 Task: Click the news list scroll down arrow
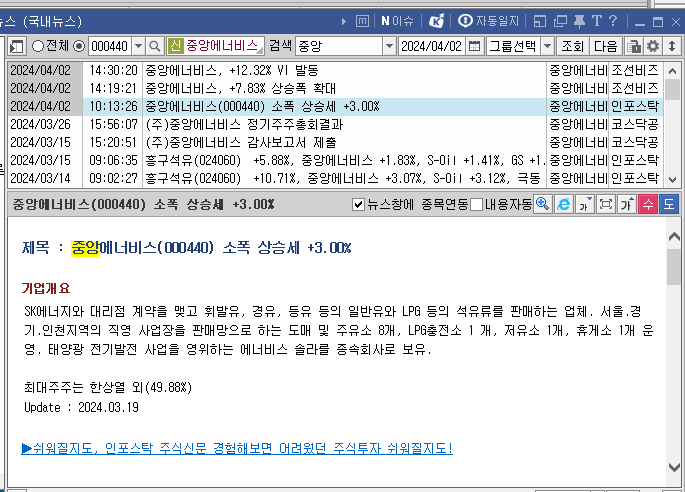(x=672, y=179)
